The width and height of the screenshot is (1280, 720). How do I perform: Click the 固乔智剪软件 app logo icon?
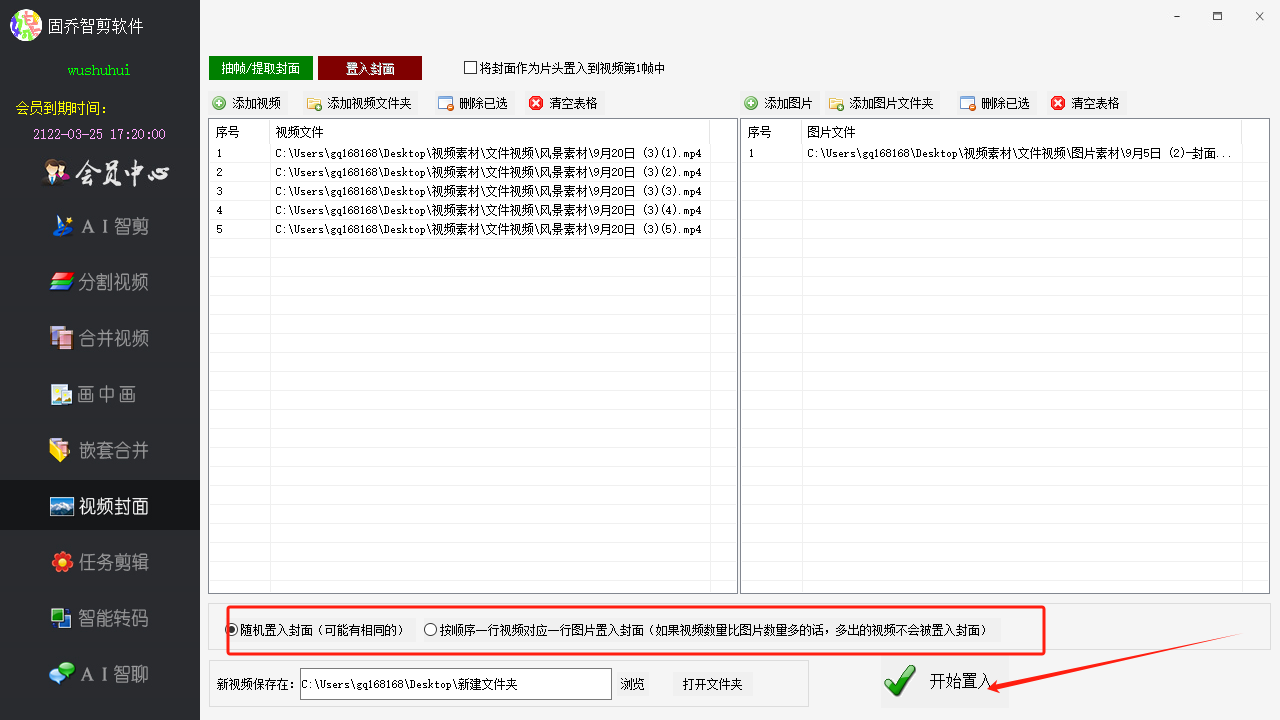(x=26, y=26)
